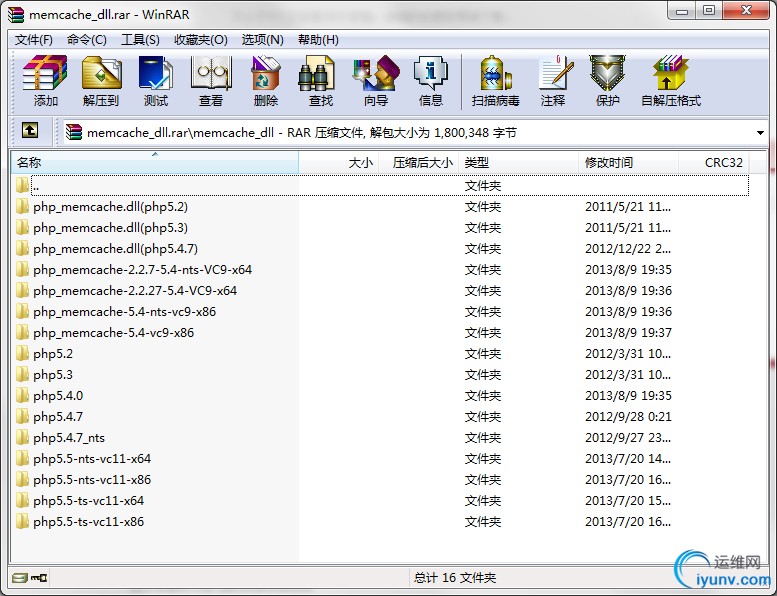
Task: Click the date 2012/9/28 0:21
Action: tap(628, 417)
